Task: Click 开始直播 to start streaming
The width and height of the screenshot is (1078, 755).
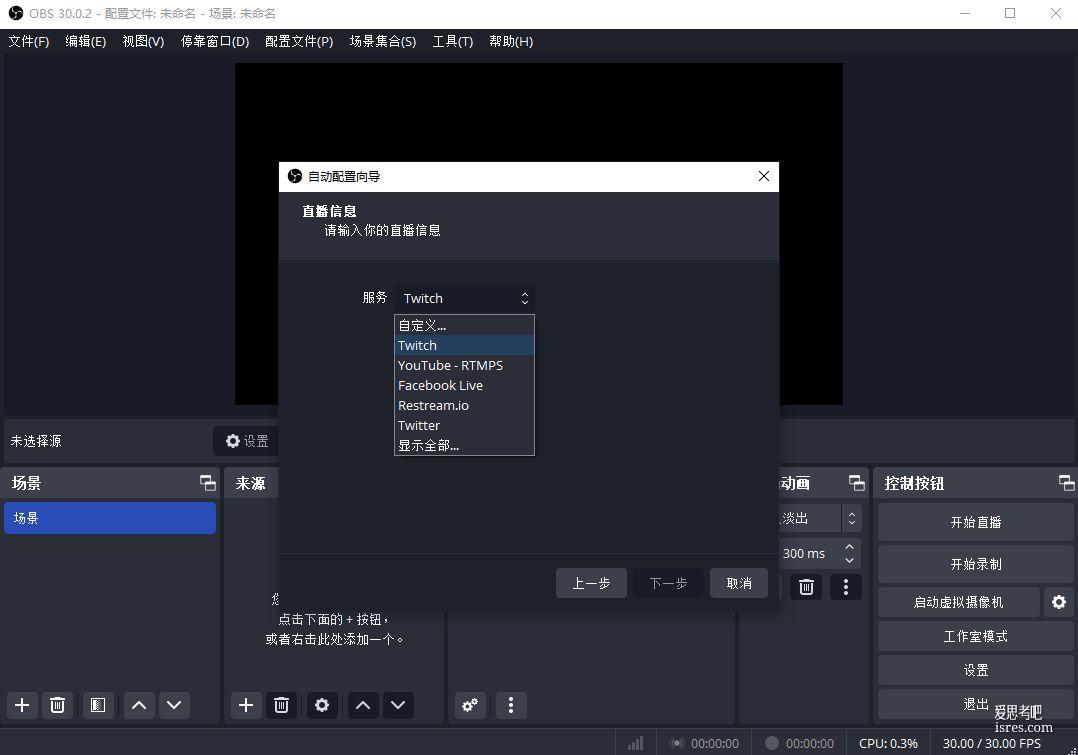Action: [x=976, y=523]
